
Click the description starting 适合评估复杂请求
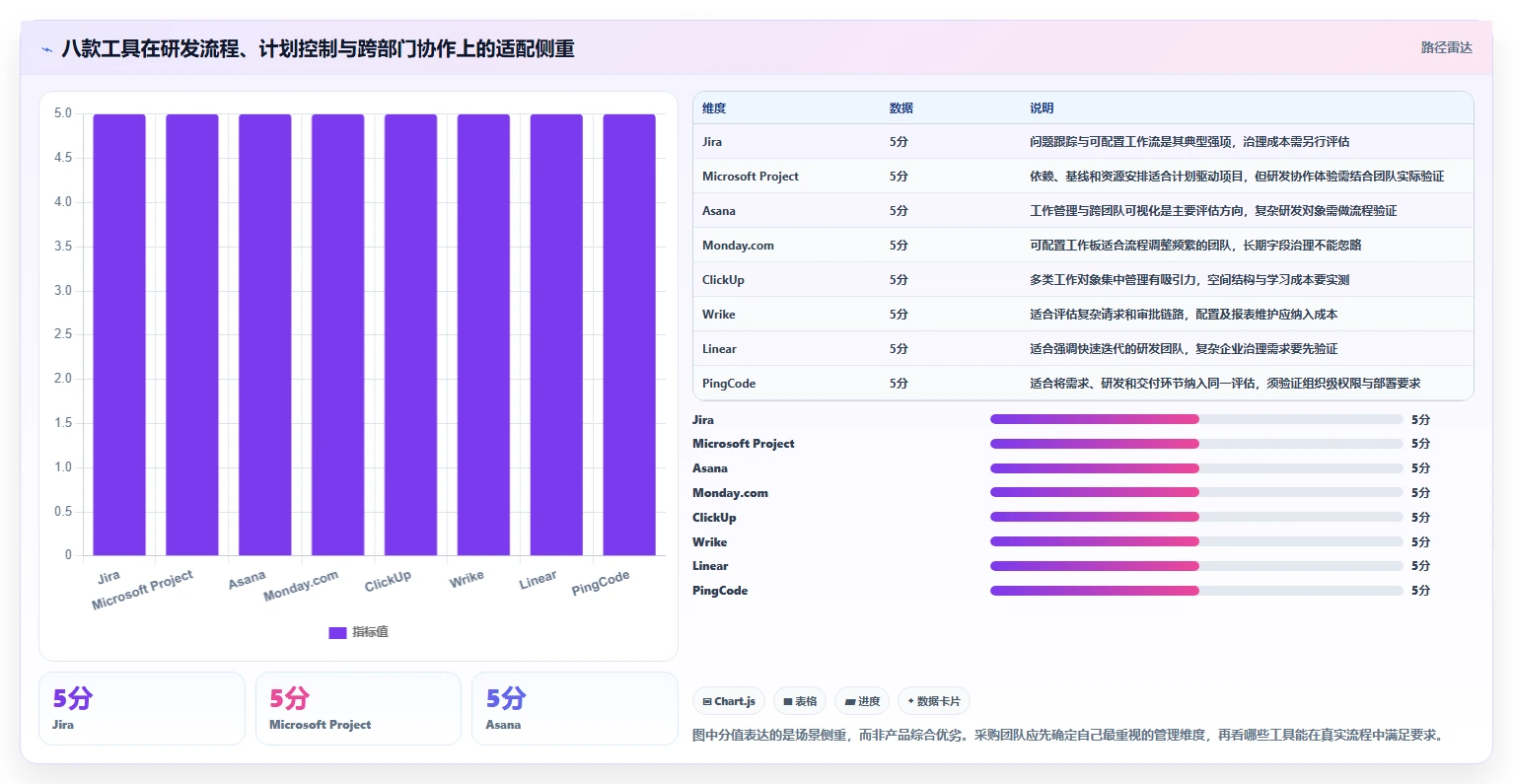[1184, 315]
